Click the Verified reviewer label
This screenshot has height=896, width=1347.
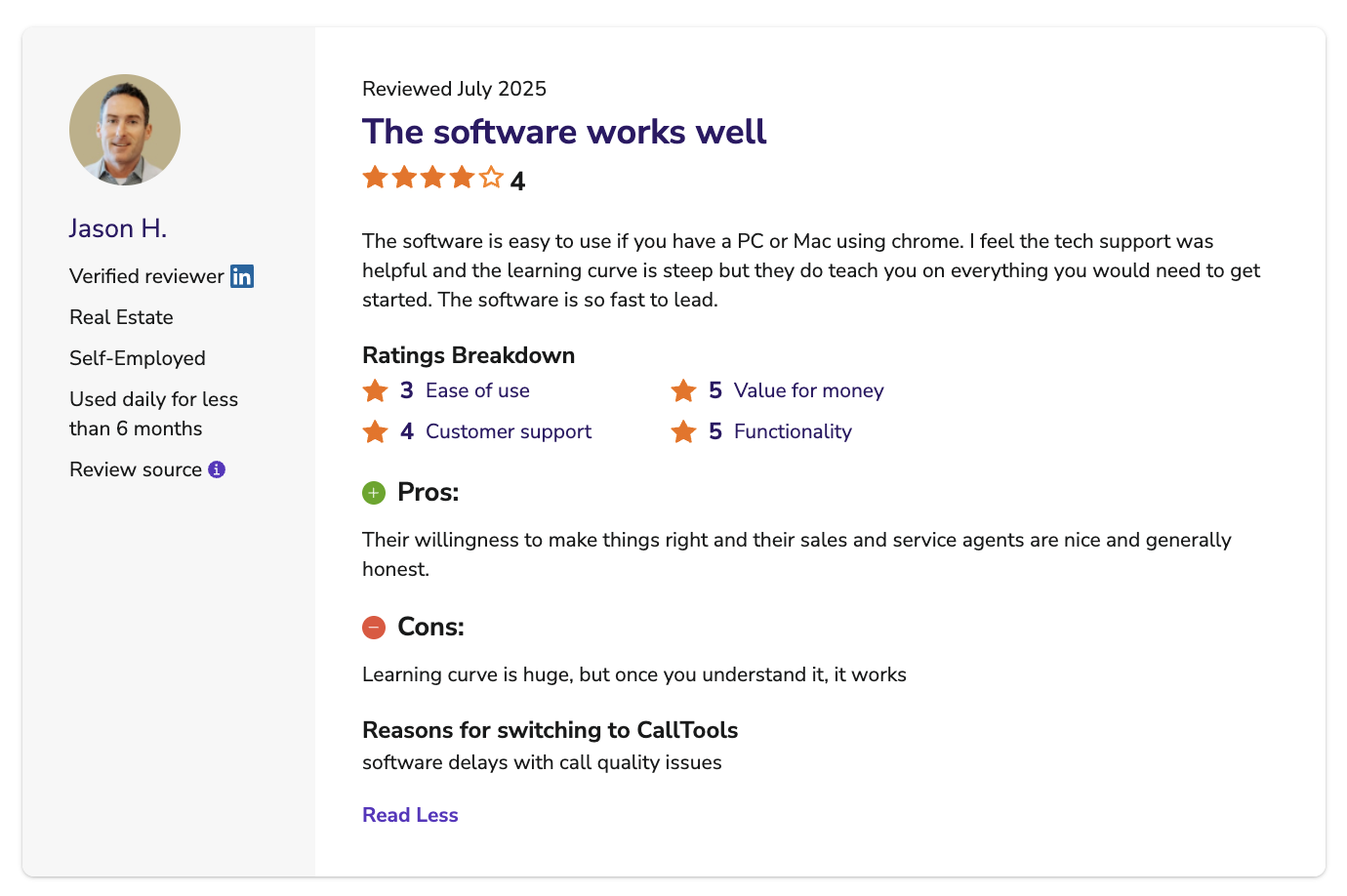146,276
